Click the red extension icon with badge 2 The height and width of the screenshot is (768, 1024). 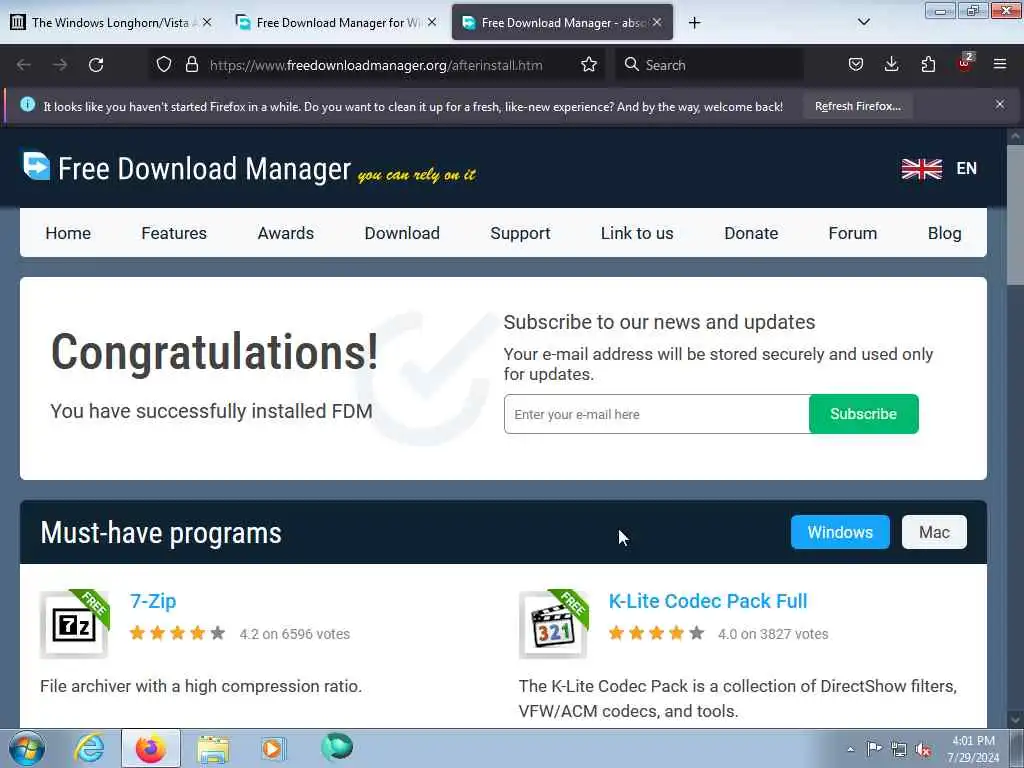[965, 63]
